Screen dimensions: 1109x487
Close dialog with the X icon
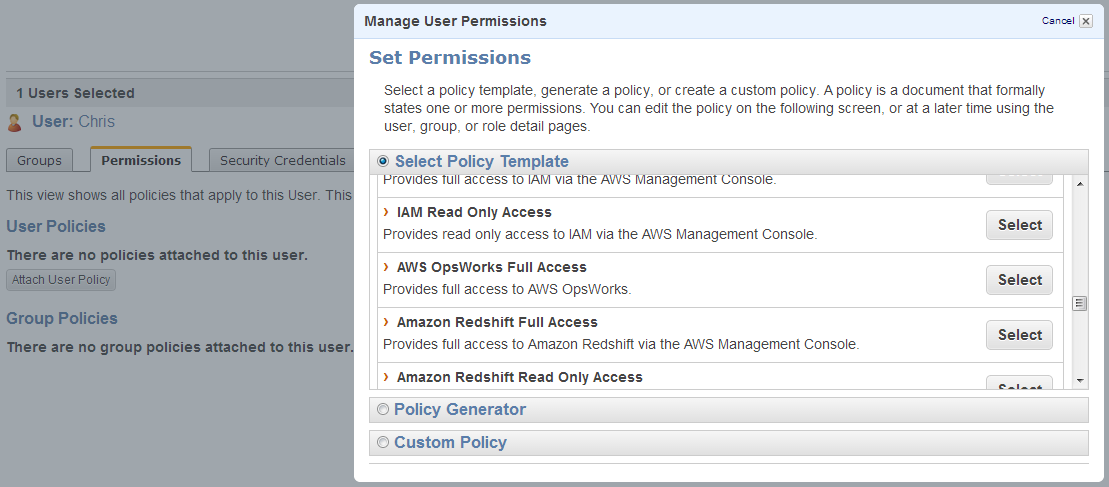pos(1086,21)
